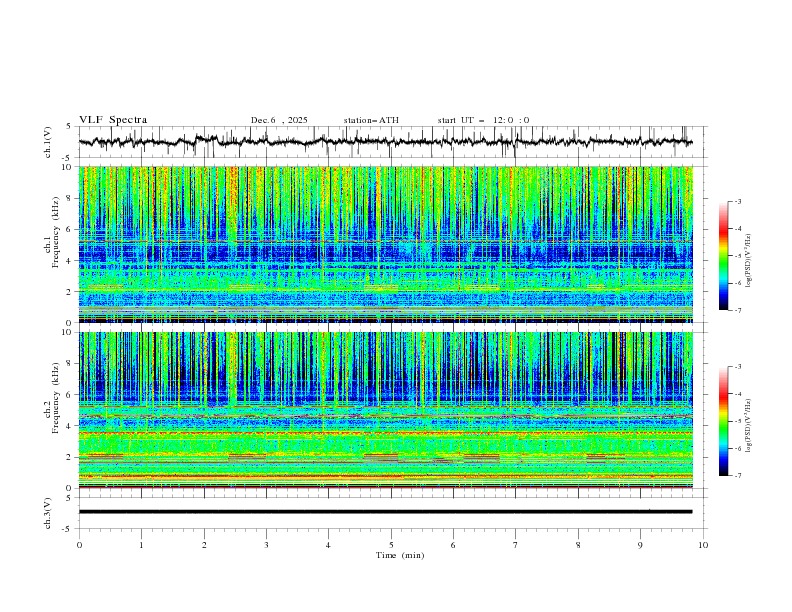Click the "0" tick on the time axis
The height and width of the screenshot is (612, 792).
tap(79, 545)
